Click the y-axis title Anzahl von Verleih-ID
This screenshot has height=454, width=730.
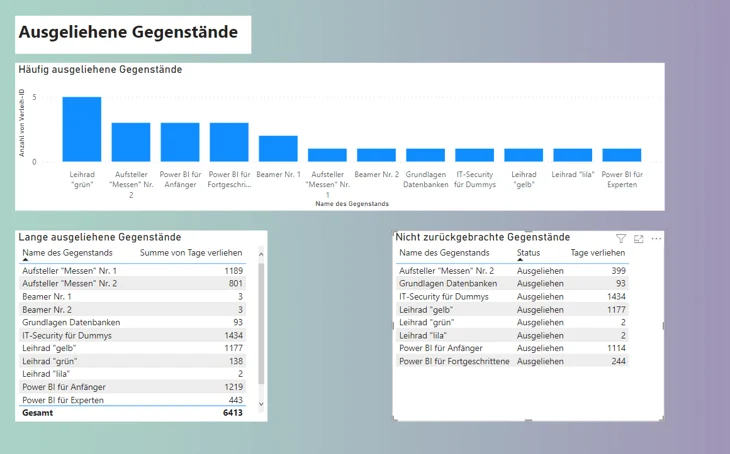click(x=21, y=122)
